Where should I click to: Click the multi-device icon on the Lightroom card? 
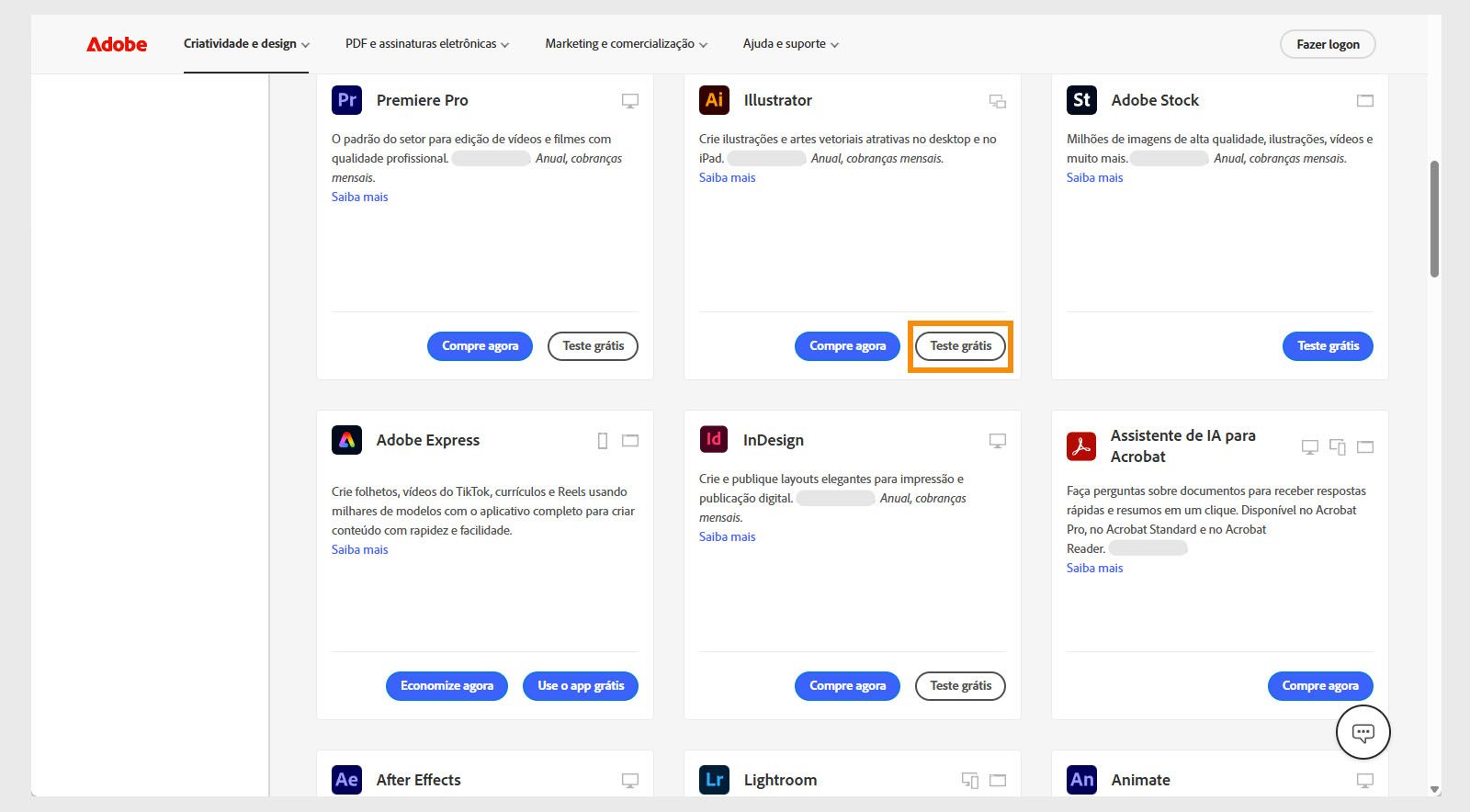970,781
